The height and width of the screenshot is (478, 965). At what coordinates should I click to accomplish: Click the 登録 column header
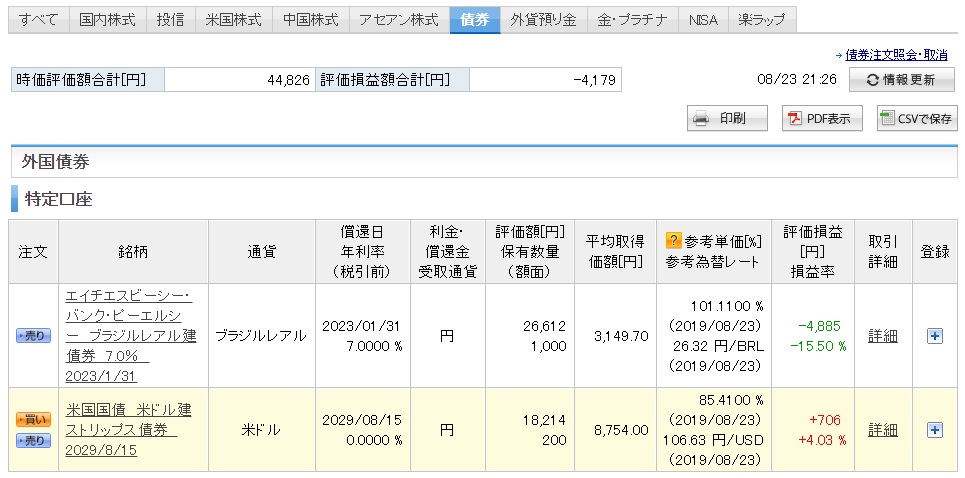click(935, 251)
